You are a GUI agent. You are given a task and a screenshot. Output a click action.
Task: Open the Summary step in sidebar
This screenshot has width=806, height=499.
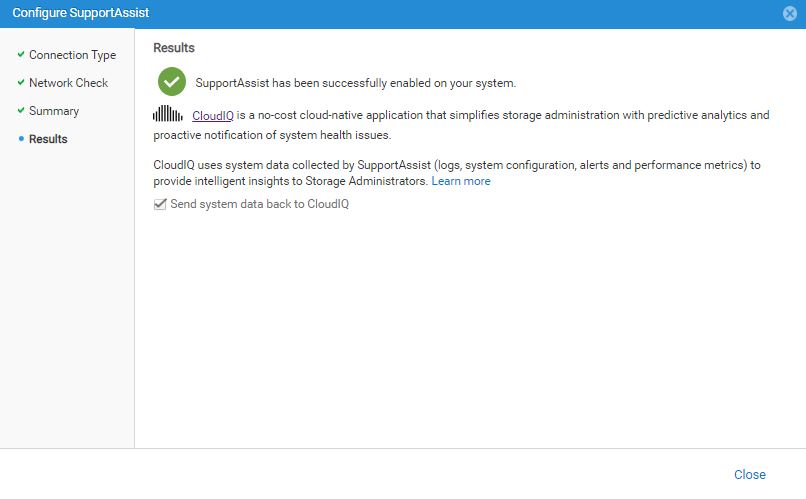tap(54, 111)
